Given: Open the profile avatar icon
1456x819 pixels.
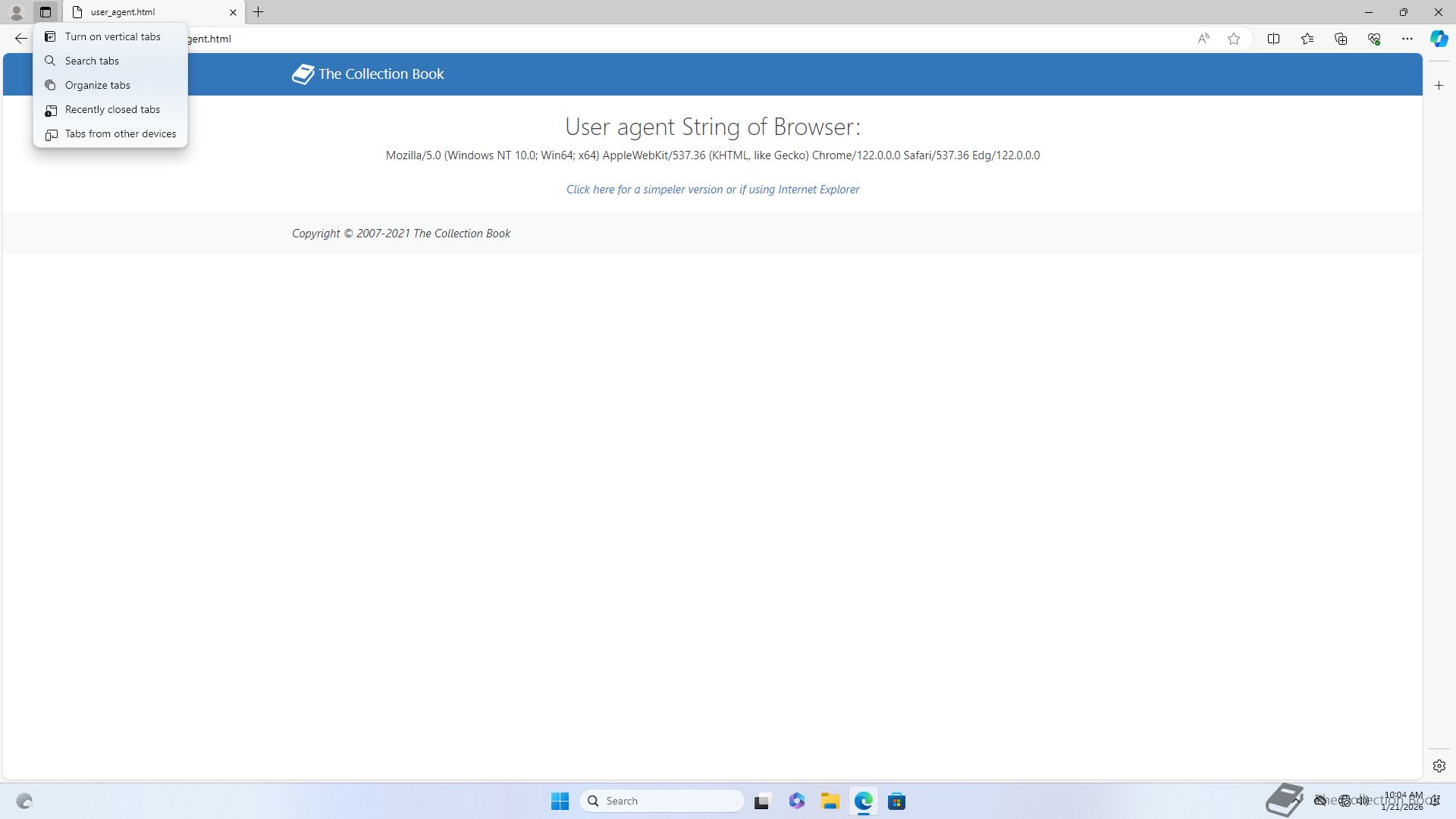Looking at the screenshot, I should pos(16,12).
